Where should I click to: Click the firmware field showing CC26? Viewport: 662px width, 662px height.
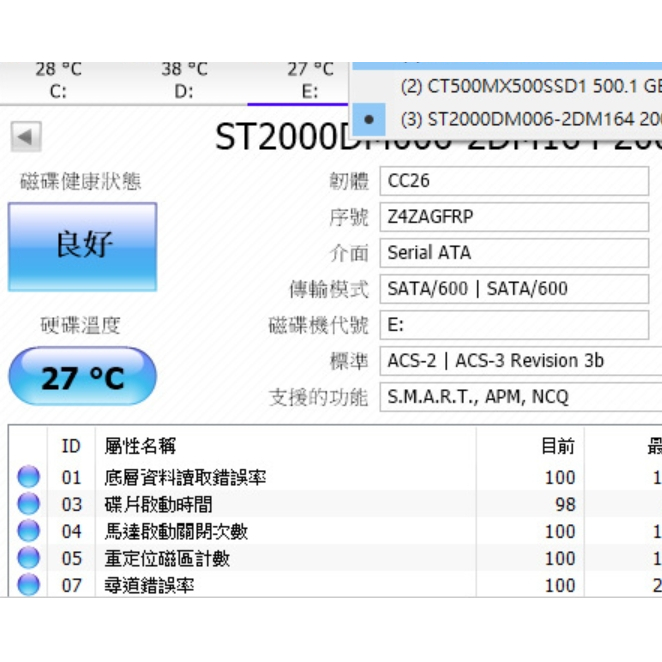point(514,181)
